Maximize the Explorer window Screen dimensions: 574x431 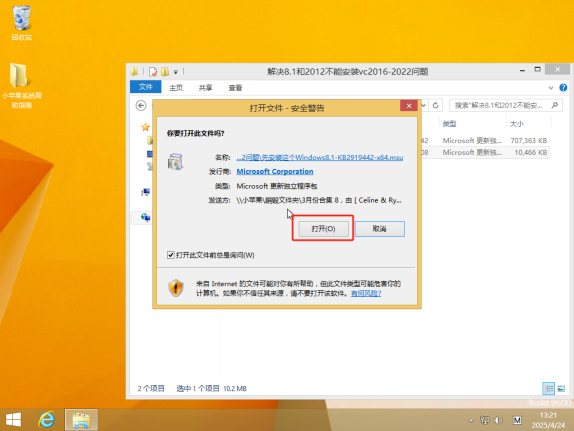(x=537, y=69)
